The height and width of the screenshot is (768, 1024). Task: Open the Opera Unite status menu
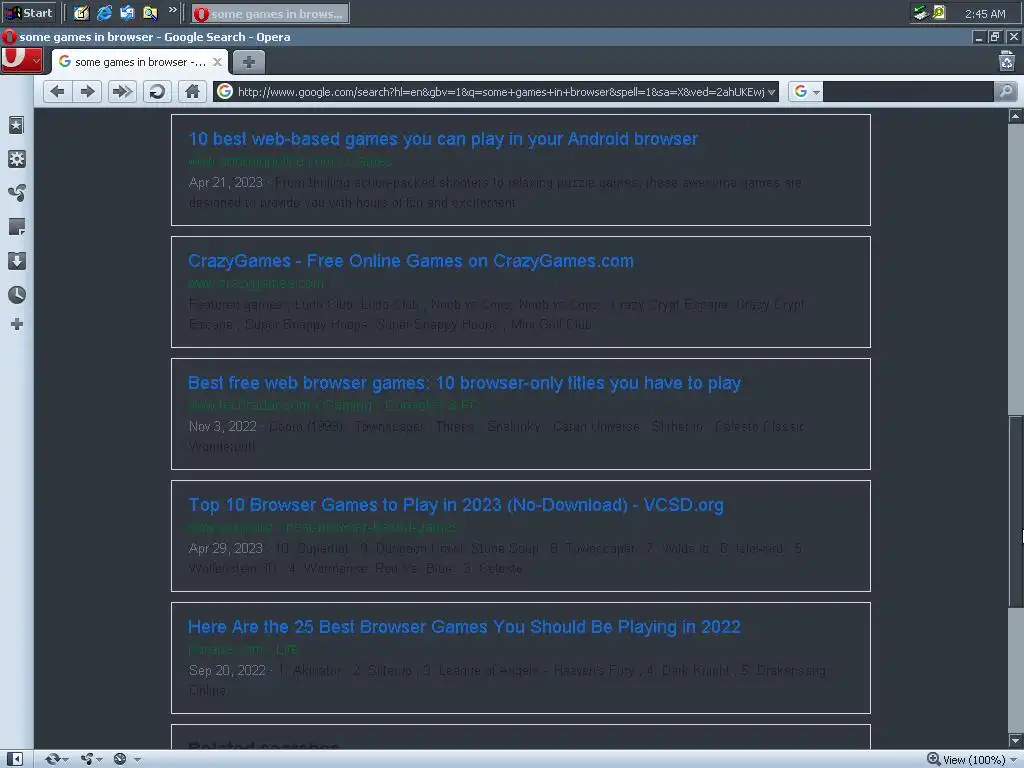point(91,759)
